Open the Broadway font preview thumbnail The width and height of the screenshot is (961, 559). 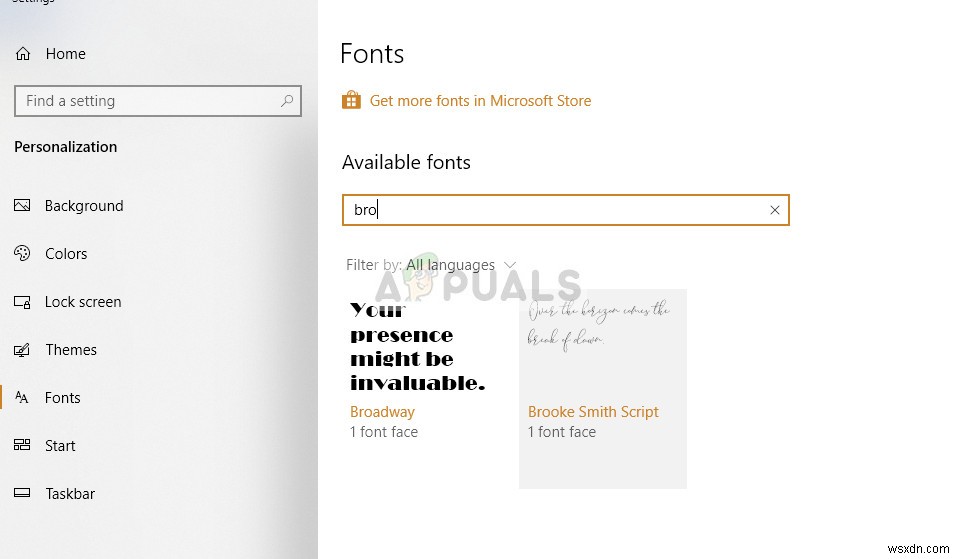[x=417, y=346]
